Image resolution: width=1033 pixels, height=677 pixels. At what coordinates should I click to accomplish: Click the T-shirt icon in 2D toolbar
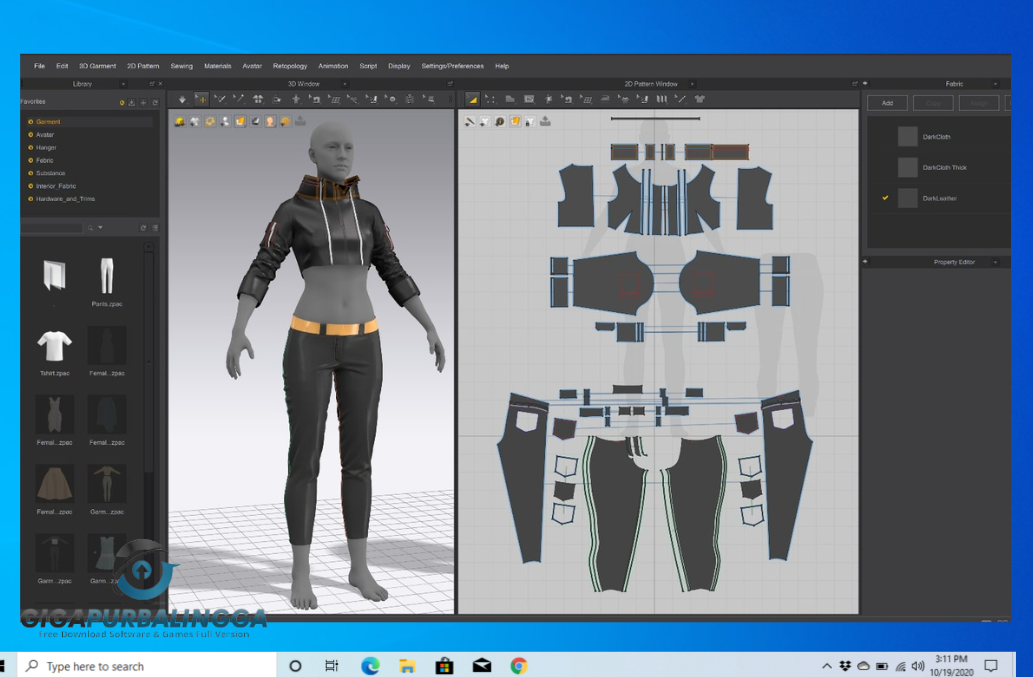tap(698, 99)
